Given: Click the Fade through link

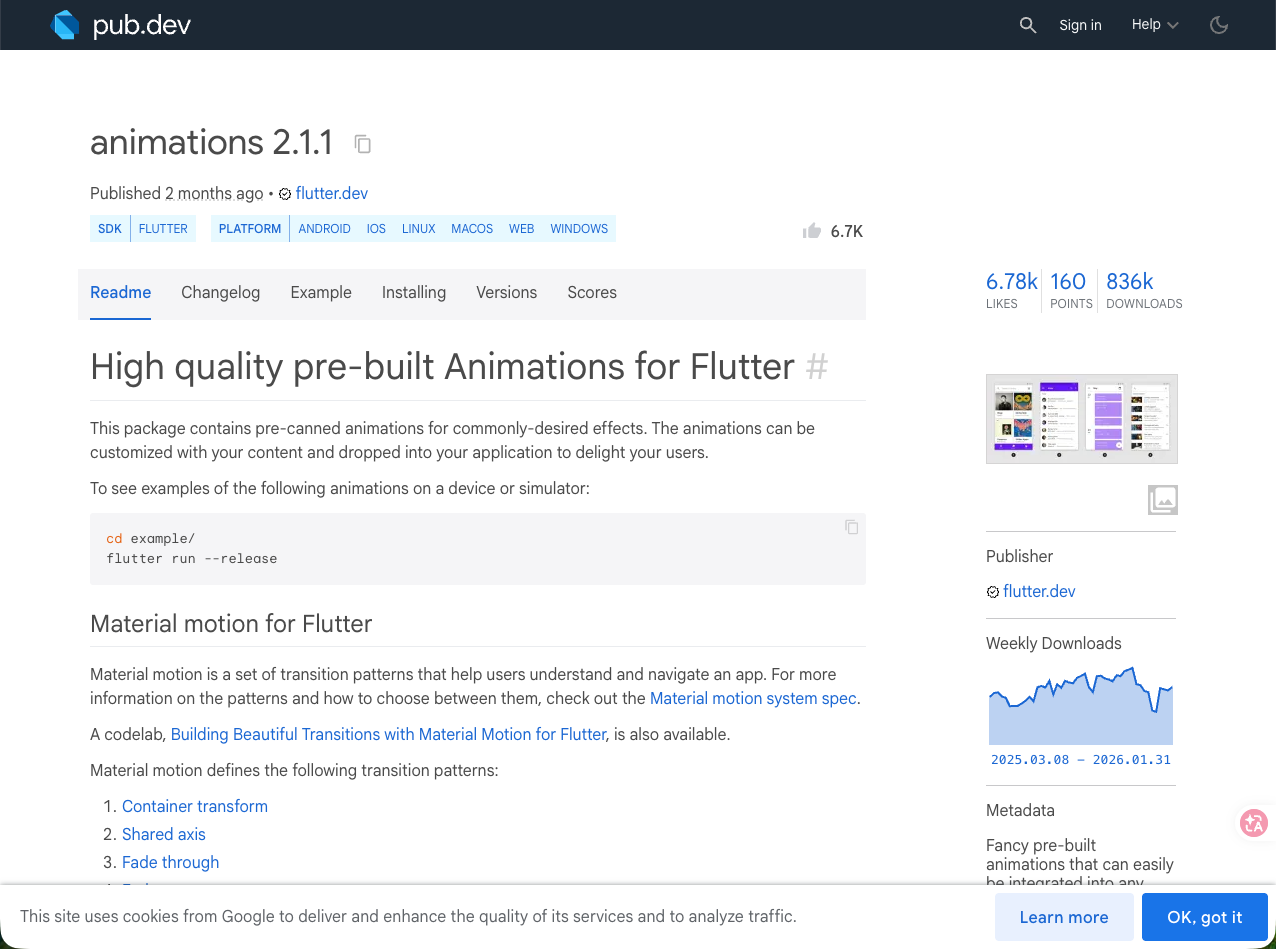Looking at the screenshot, I should tap(170, 862).
